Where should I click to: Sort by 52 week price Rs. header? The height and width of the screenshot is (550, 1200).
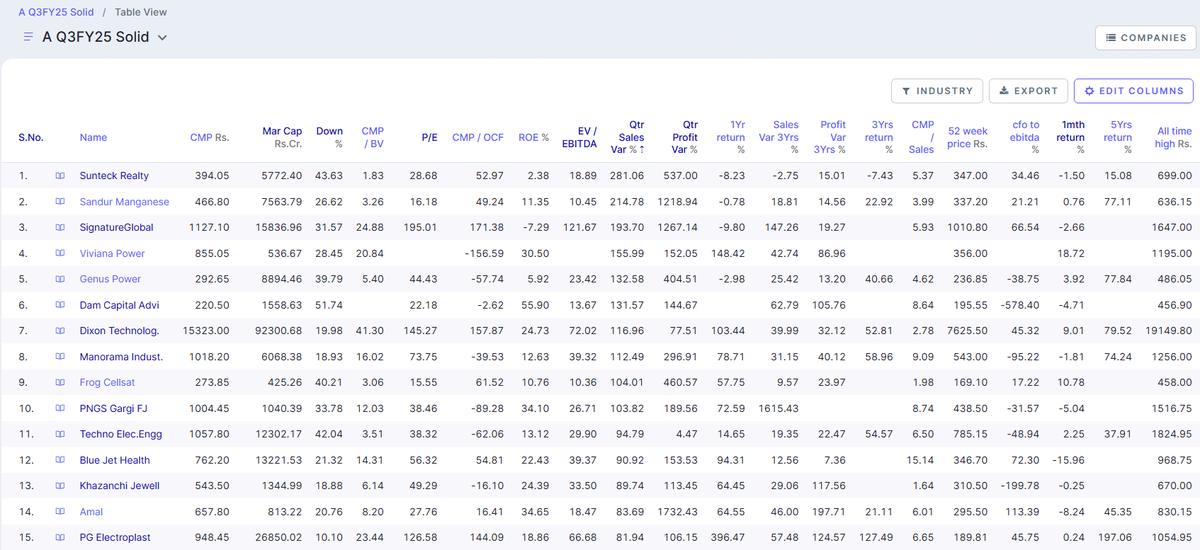[x=968, y=138]
